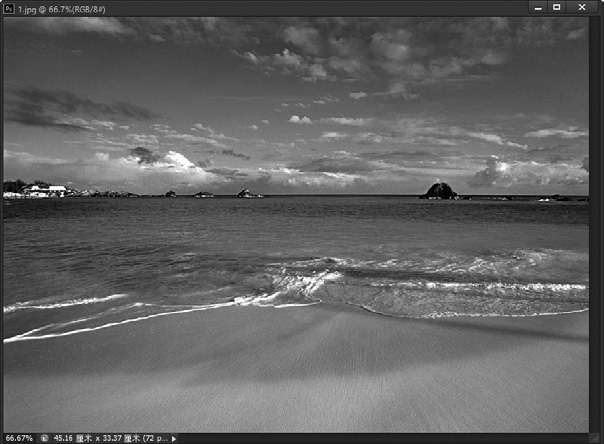The width and height of the screenshot is (604, 444).
Task: Maximize the 1.jpg document window
Action: coord(557,7)
